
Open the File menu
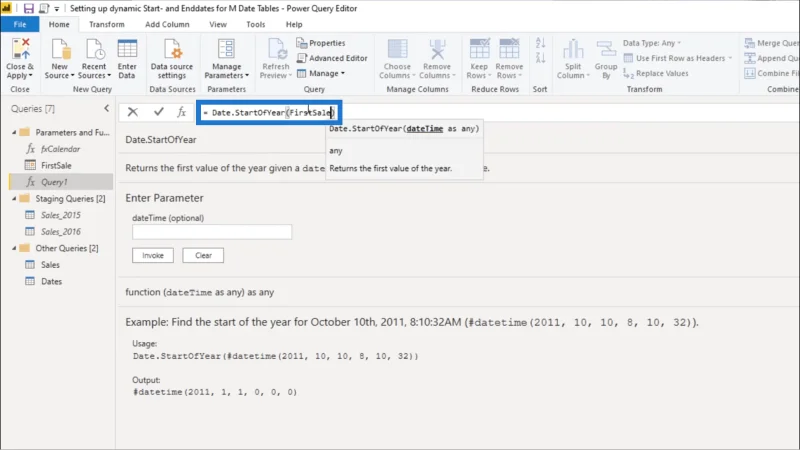click(x=20, y=24)
